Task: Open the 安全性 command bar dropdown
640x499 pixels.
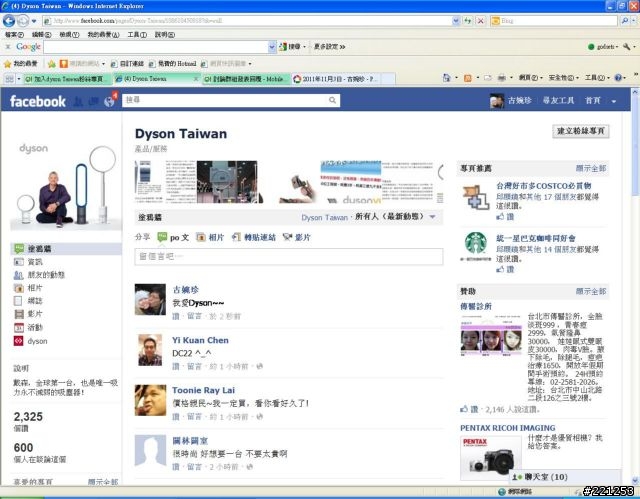Action: 563,78
